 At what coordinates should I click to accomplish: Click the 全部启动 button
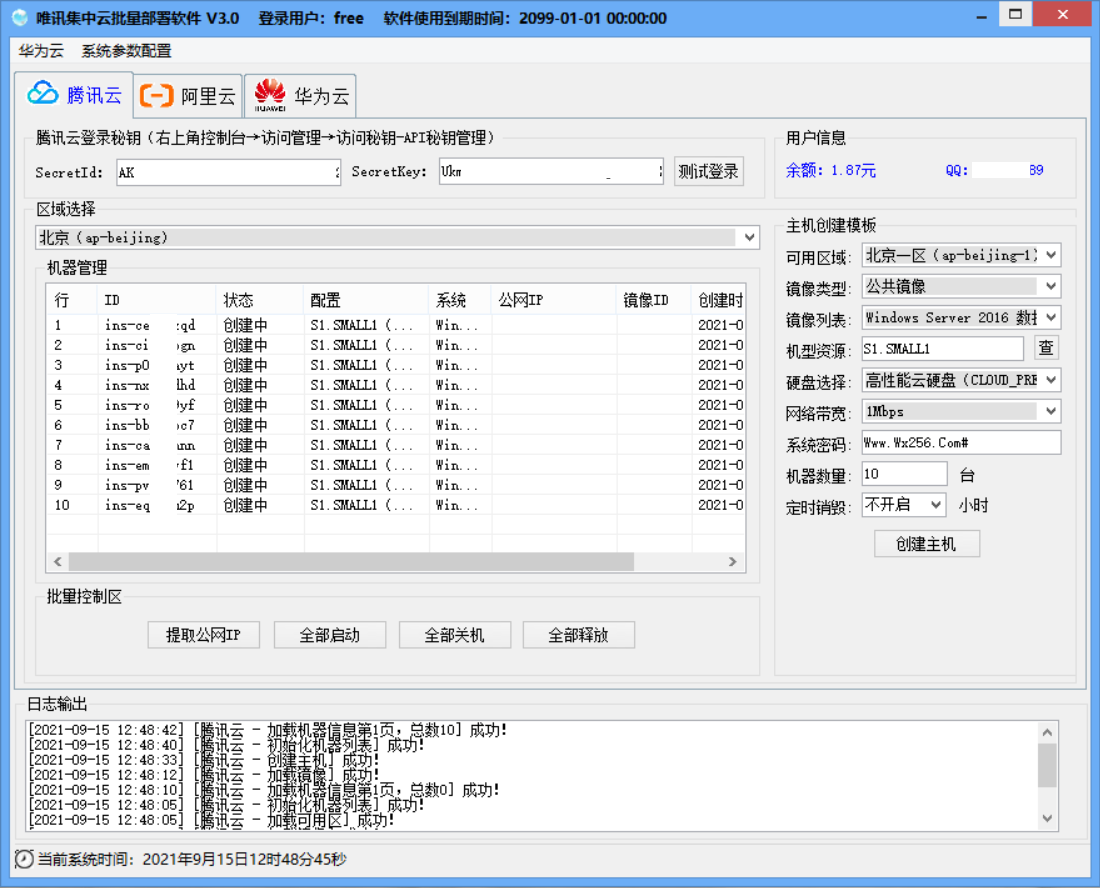coord(330,635)
